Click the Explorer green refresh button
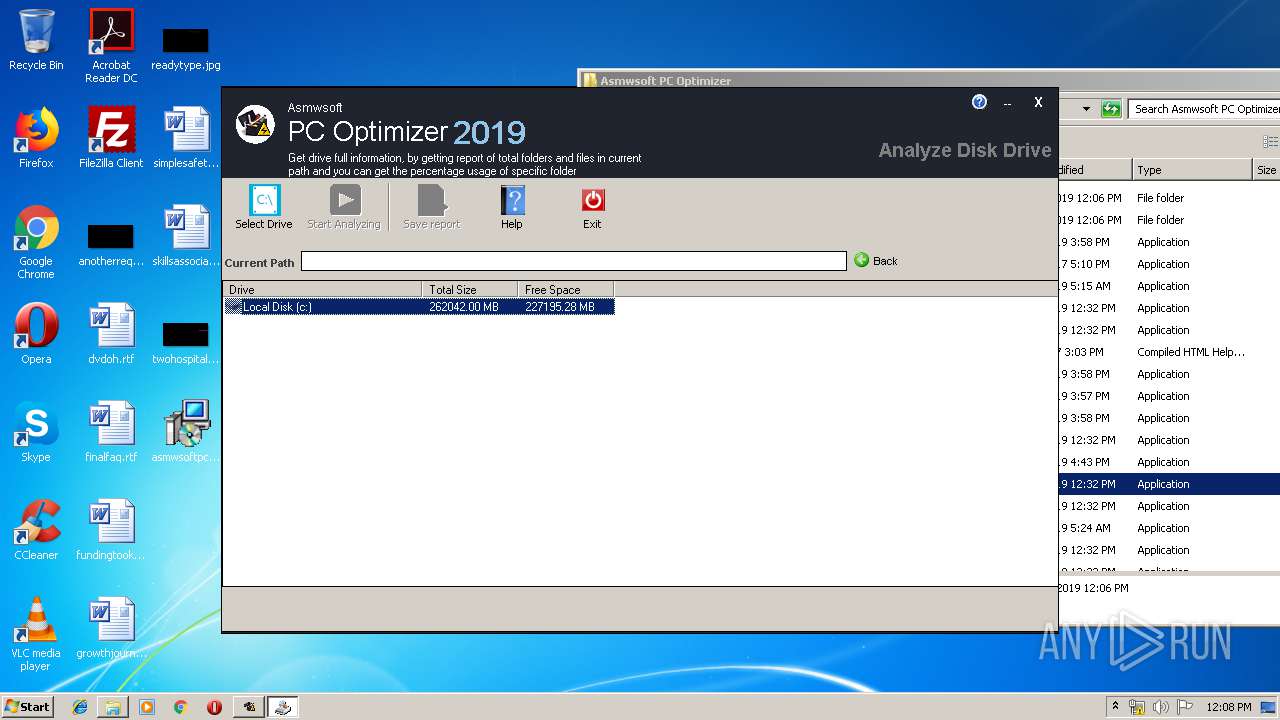 [x=1111, y=109]
